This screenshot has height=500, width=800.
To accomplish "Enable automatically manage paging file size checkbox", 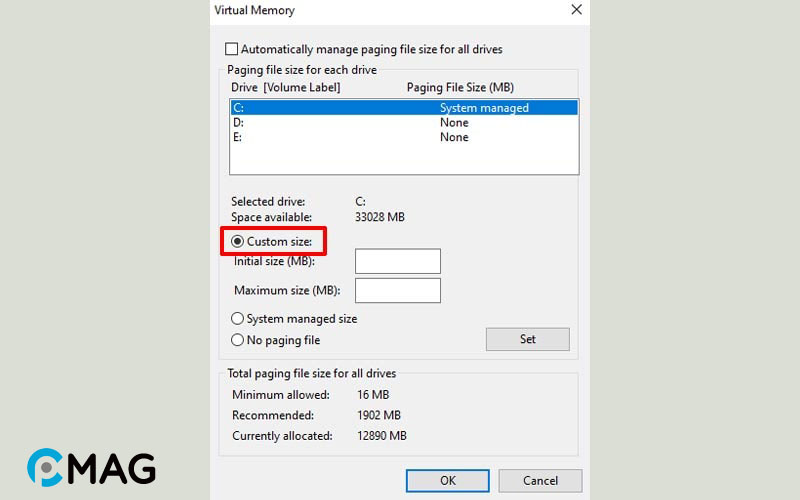I will click(232, 49).
